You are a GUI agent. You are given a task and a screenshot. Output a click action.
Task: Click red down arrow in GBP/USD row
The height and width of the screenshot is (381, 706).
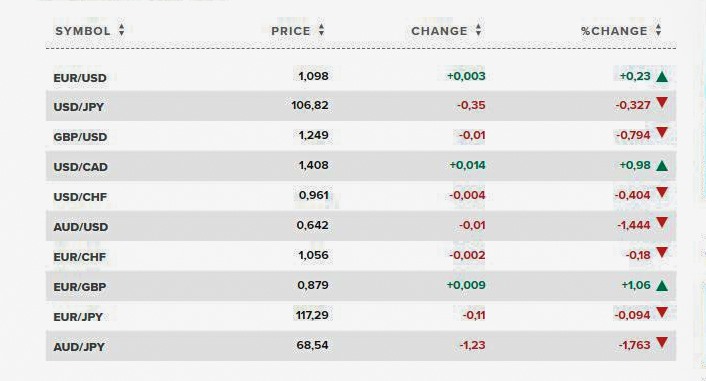coord(662,132)
